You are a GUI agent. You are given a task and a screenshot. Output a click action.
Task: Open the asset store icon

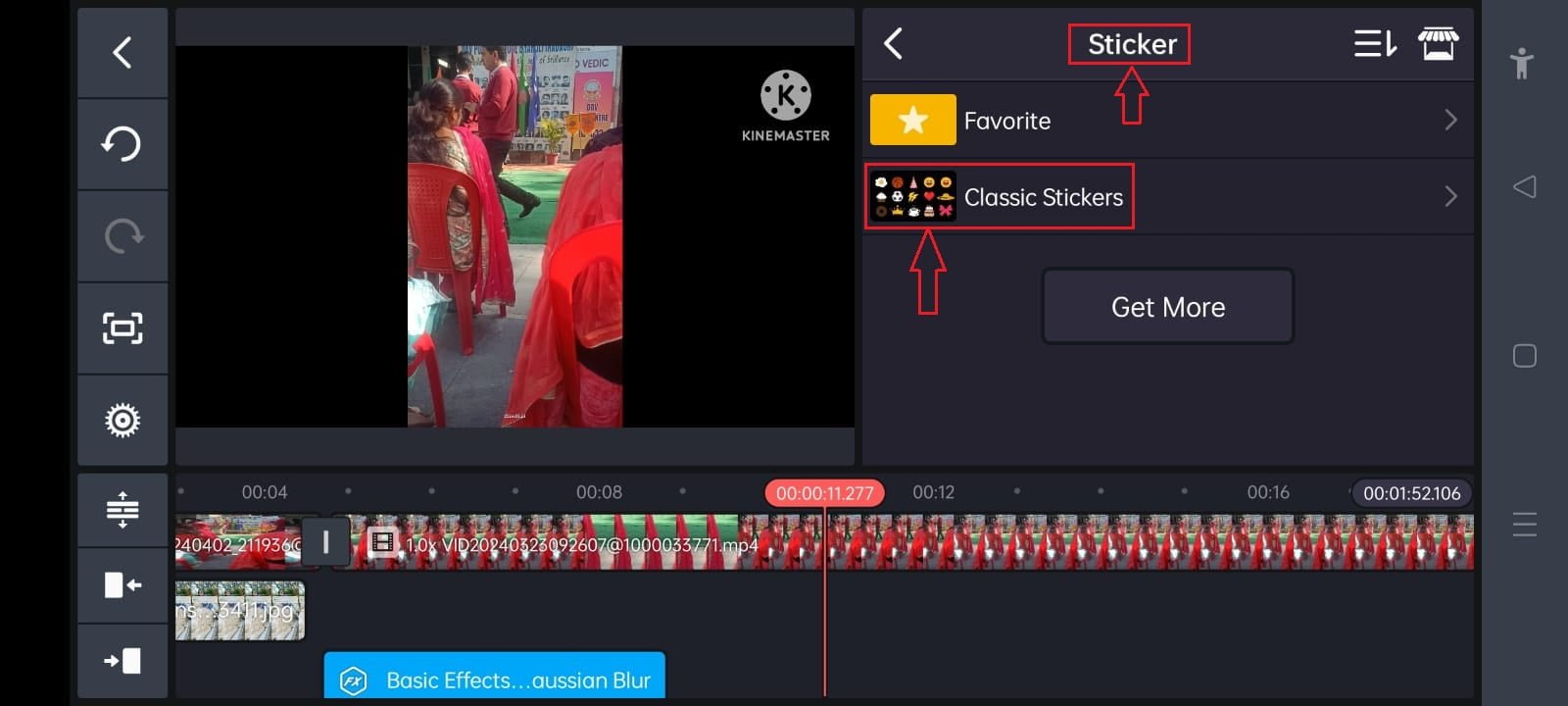click(1438, 44)
